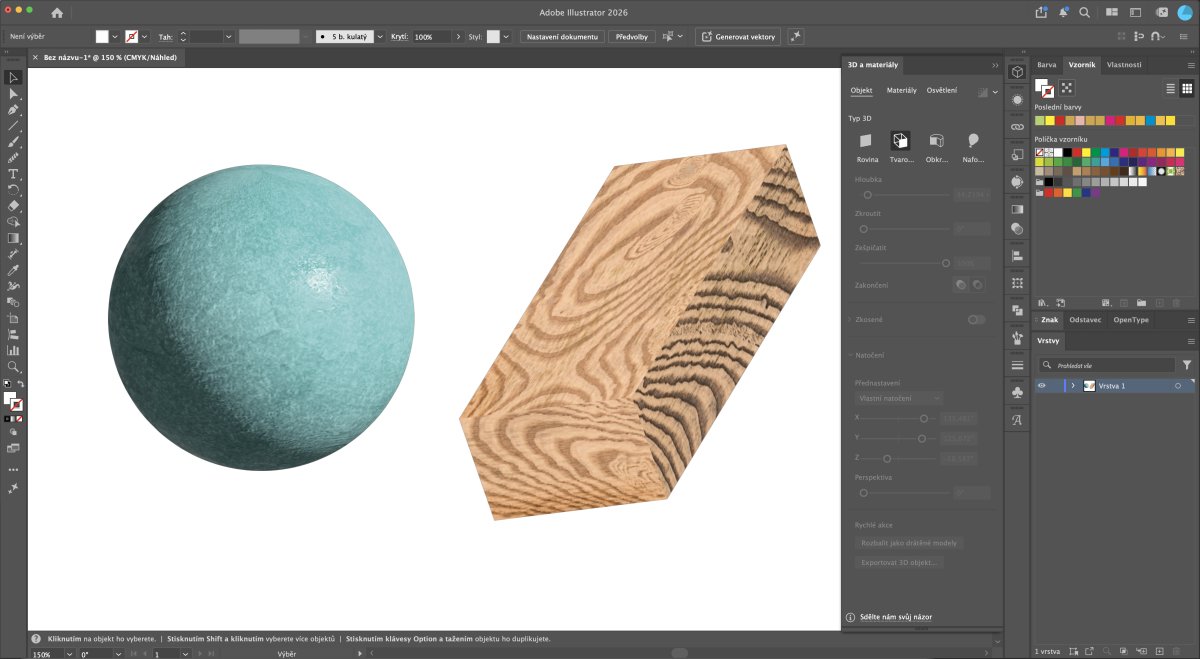The width and height of the screenshot is (1200, 659).
Task: Click Krytí opacity 100% field
Action: [x=431, y=36]
